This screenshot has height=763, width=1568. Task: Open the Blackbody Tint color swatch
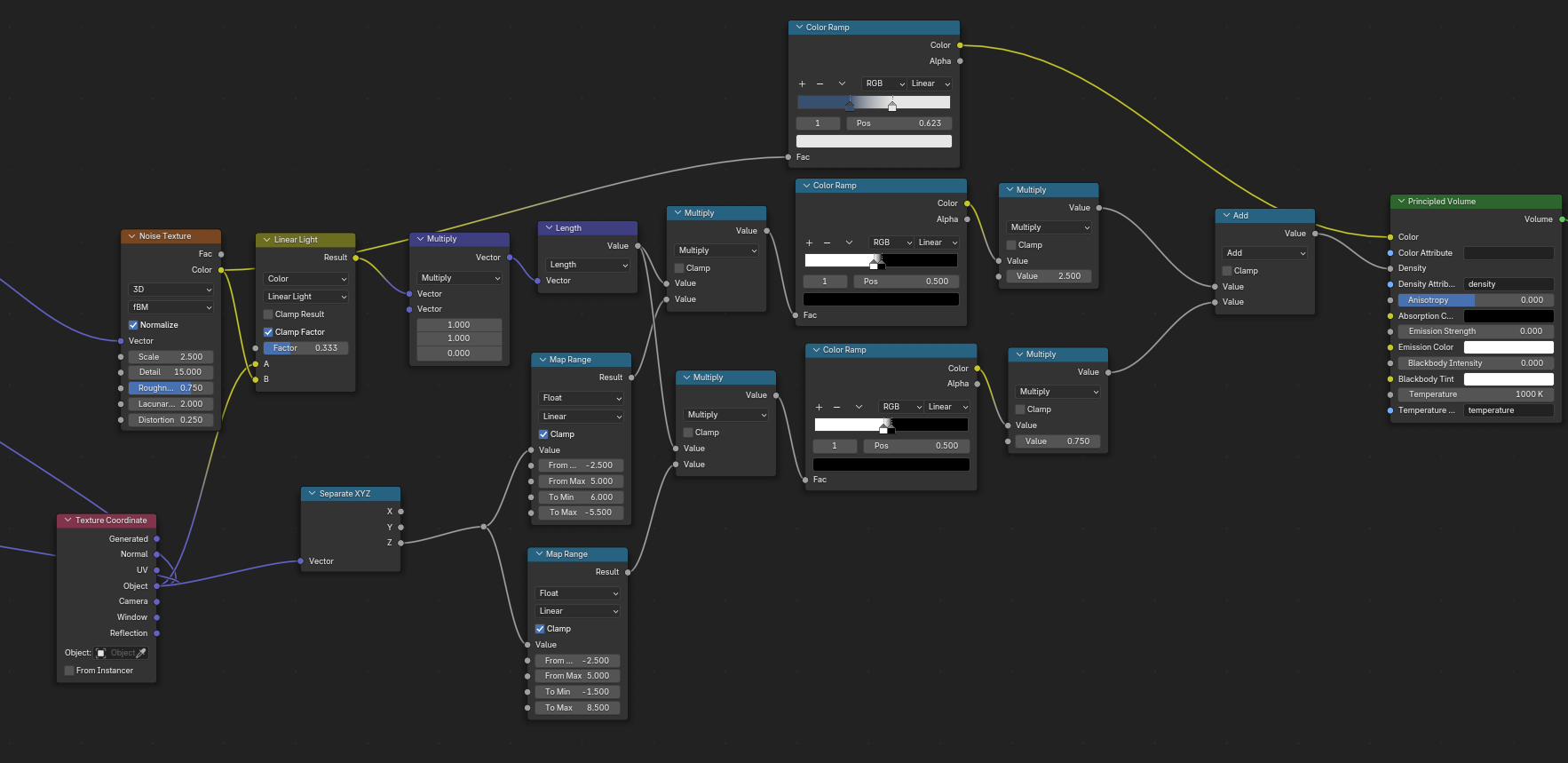click(x=1509, y=379)
